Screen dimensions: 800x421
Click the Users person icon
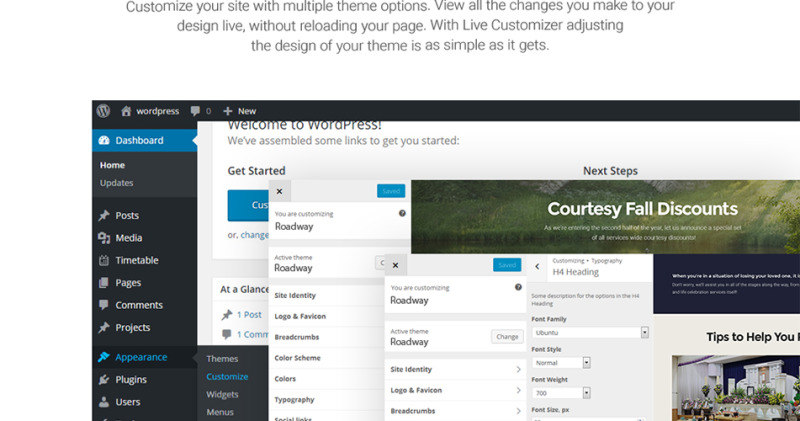click(104, 402)
